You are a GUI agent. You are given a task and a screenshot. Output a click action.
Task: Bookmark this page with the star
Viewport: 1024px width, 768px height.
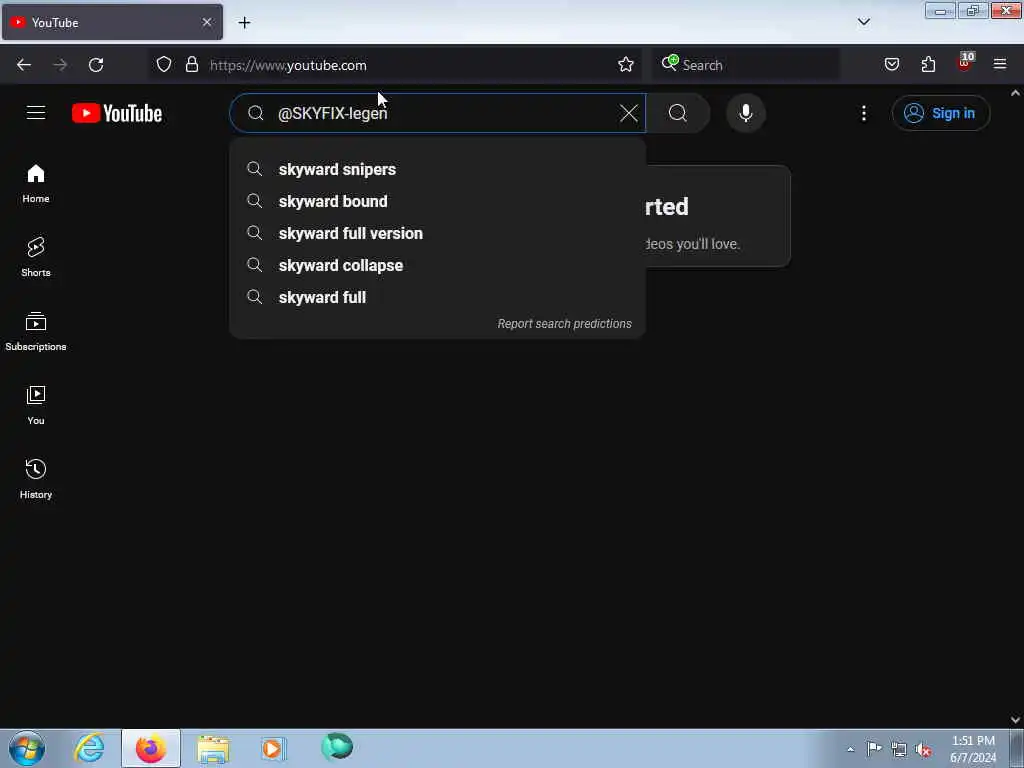[x=626, y=65]
